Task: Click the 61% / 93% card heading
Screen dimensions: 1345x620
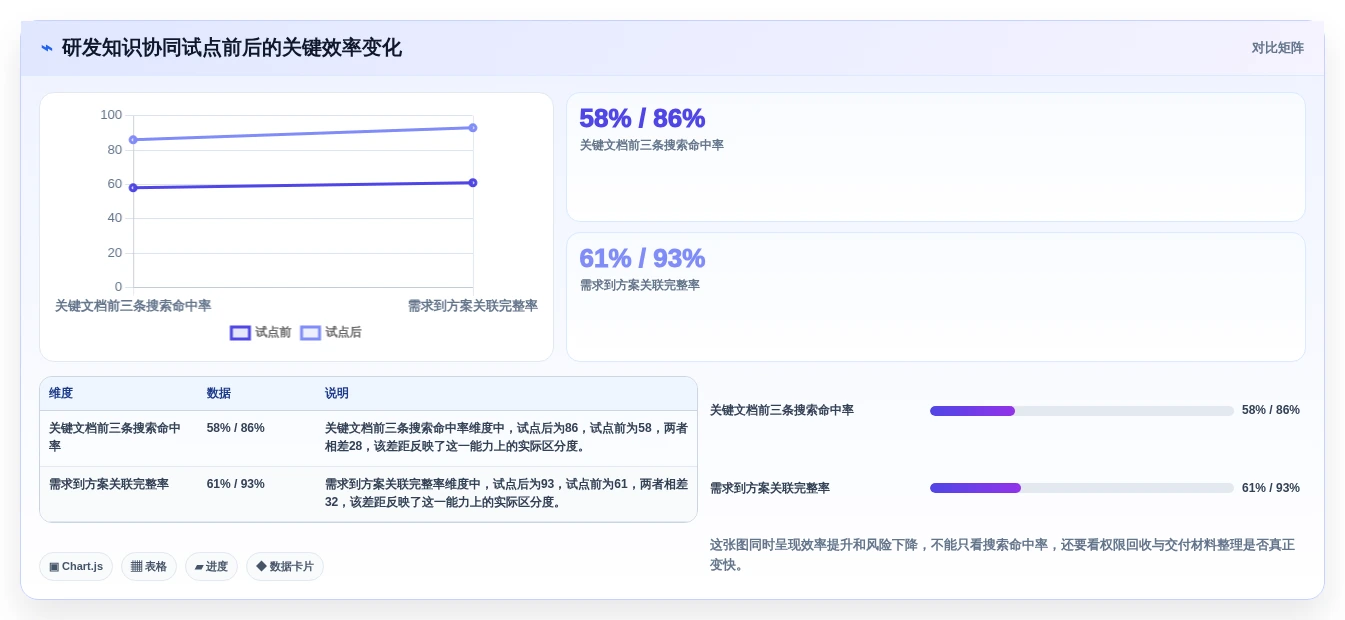Action: point(642,258)
